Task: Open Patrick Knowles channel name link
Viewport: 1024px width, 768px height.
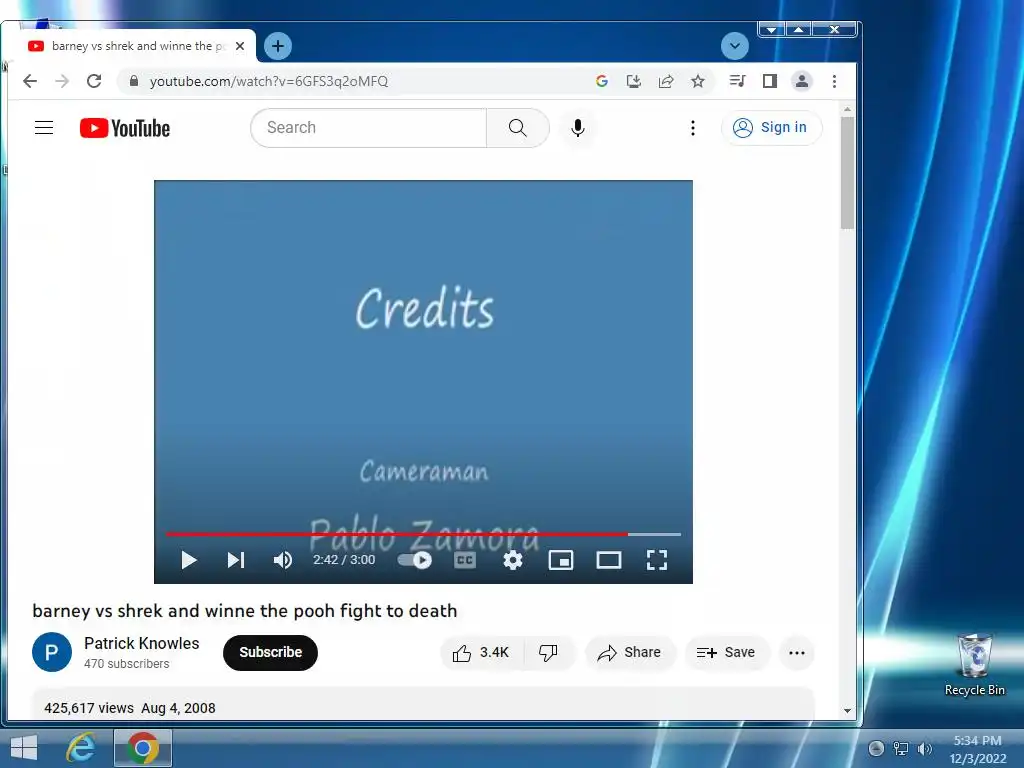Action: pyautogui.click(x=142, y=643)
